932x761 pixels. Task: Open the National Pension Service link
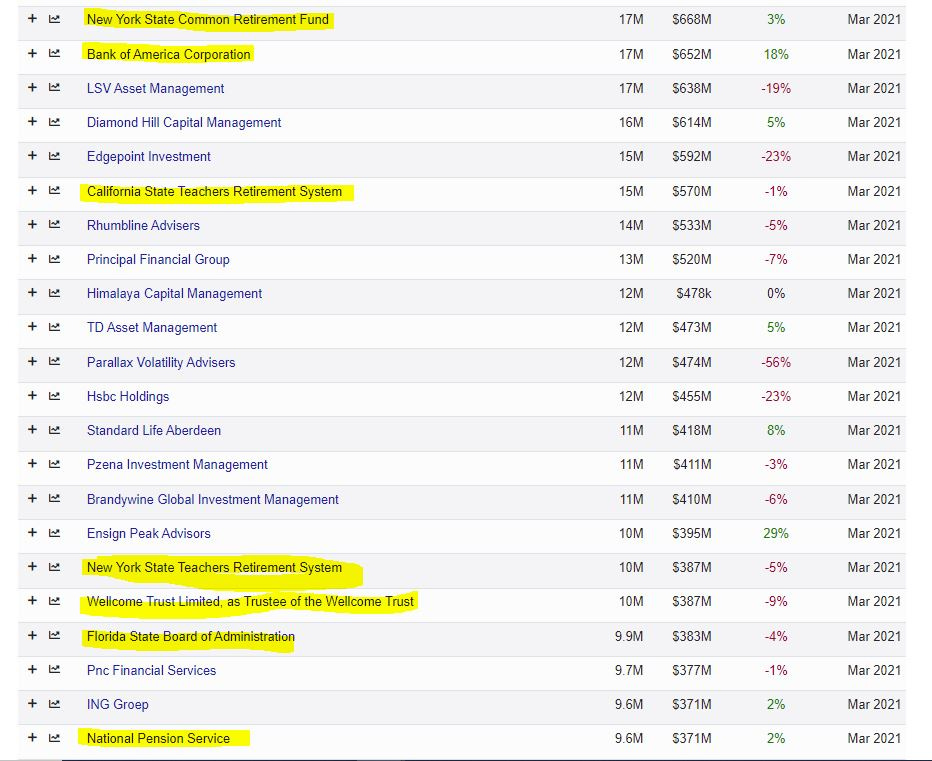[x=158, y=738]
